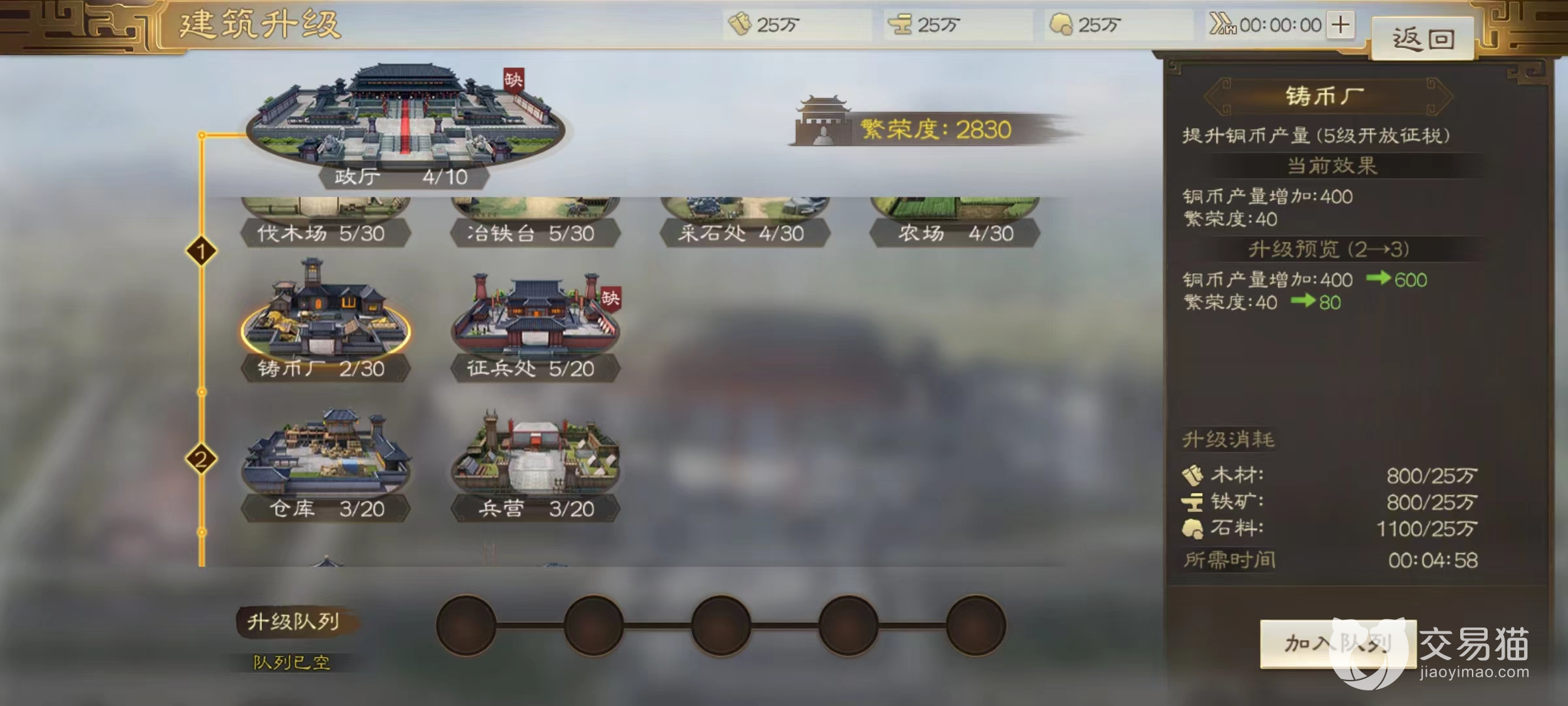Select the 采石处 4/30 quarry label
The image size is (1568, 706).
[744, 233]
